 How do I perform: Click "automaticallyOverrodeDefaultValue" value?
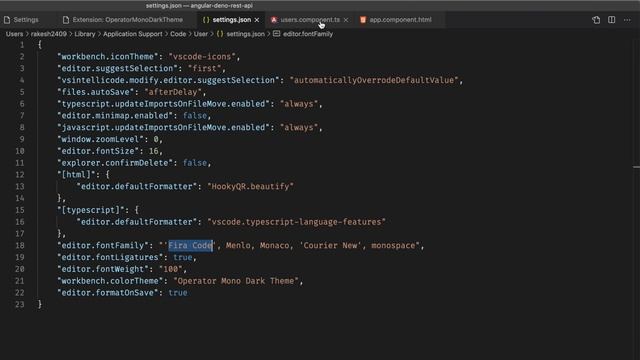[x=374, y=80]
